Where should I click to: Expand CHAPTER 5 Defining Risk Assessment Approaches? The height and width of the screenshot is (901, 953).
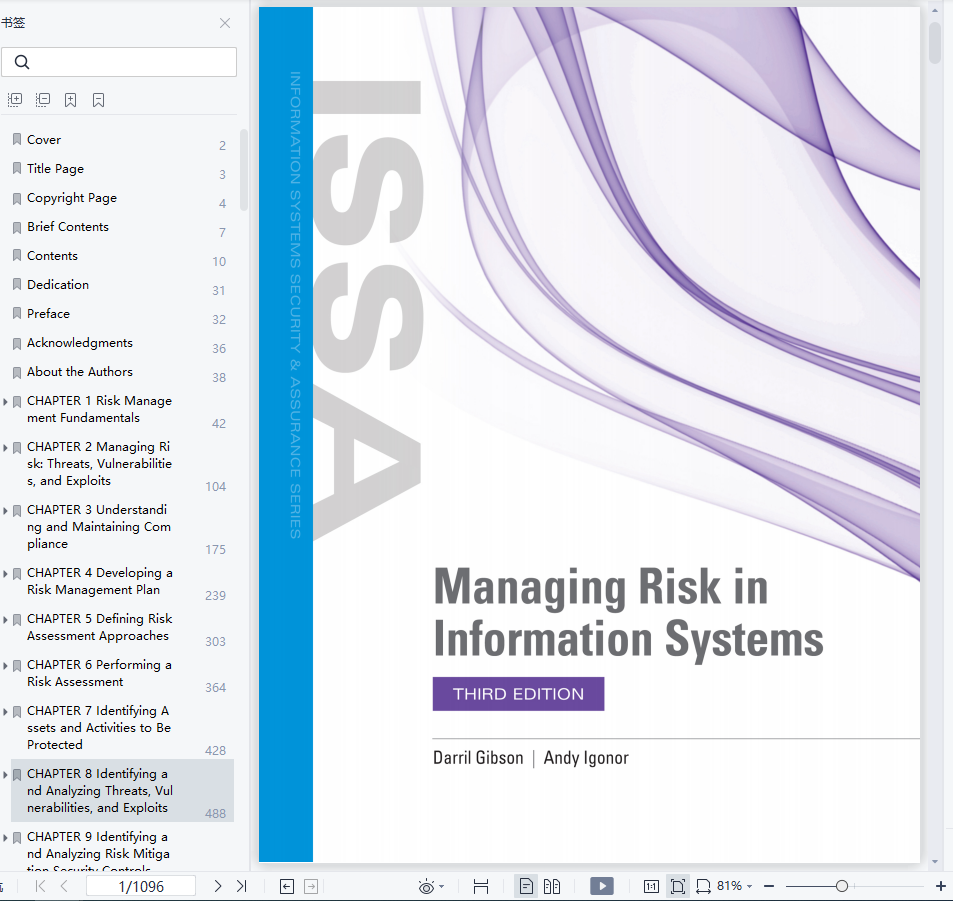point(5,620)
